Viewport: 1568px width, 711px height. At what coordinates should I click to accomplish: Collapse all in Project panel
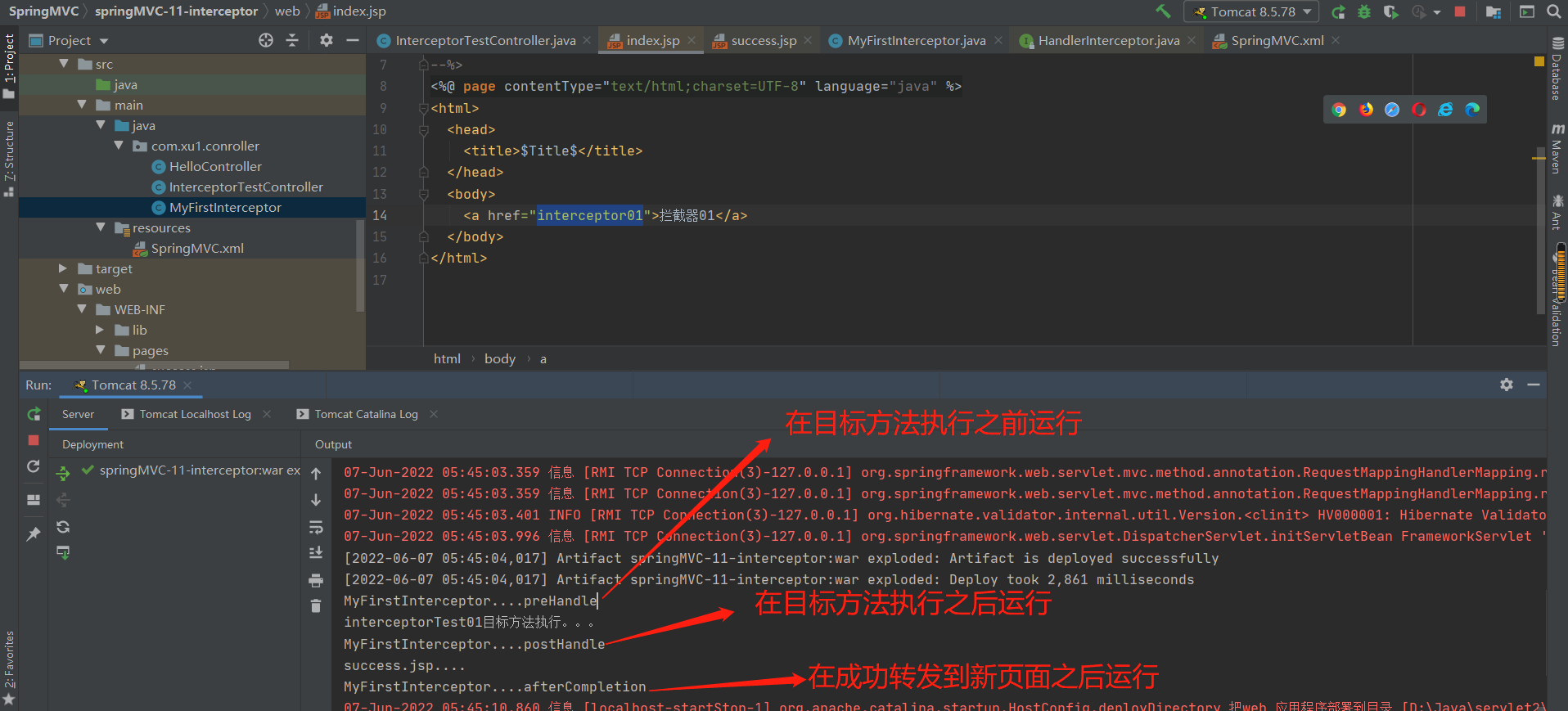pos(292,40)
